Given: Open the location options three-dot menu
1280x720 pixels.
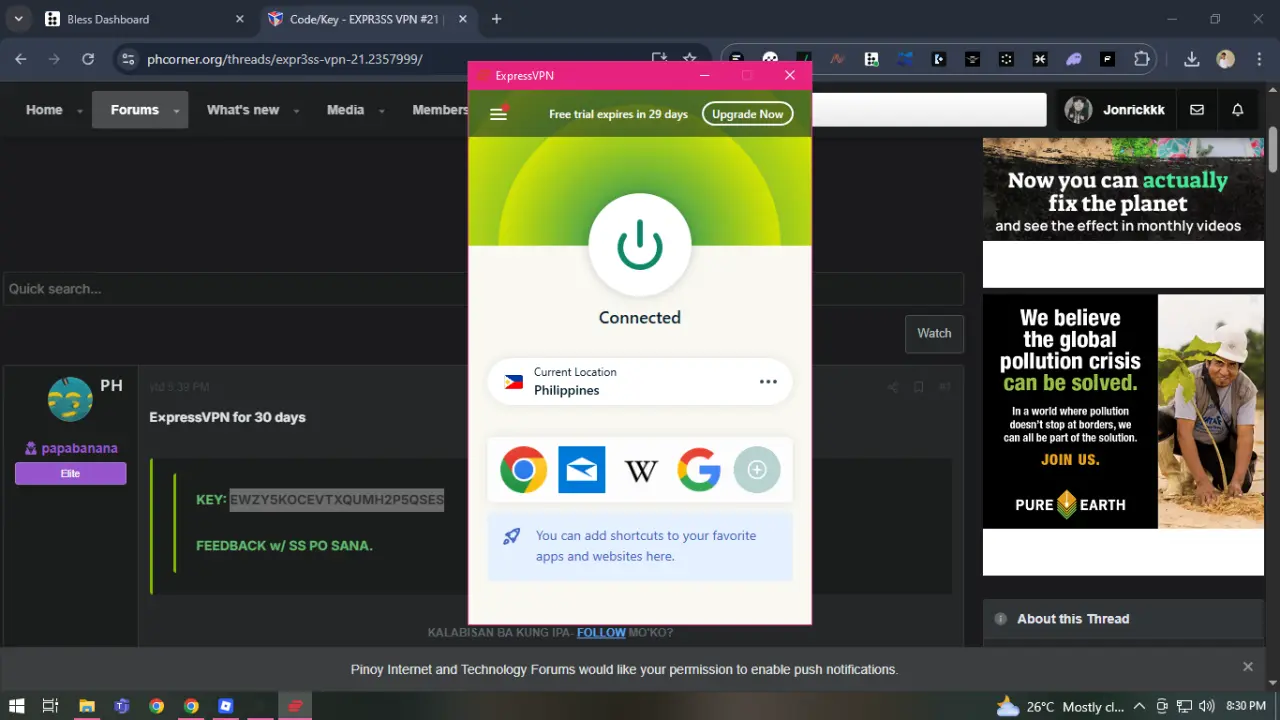Looking at the screenshot, I should click(768, 382).
